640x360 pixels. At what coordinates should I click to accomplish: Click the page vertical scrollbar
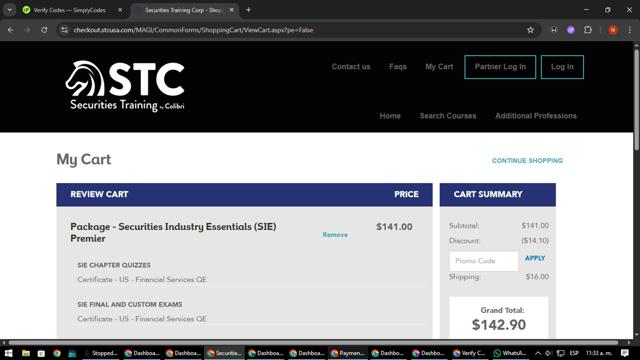coord(636,100)
